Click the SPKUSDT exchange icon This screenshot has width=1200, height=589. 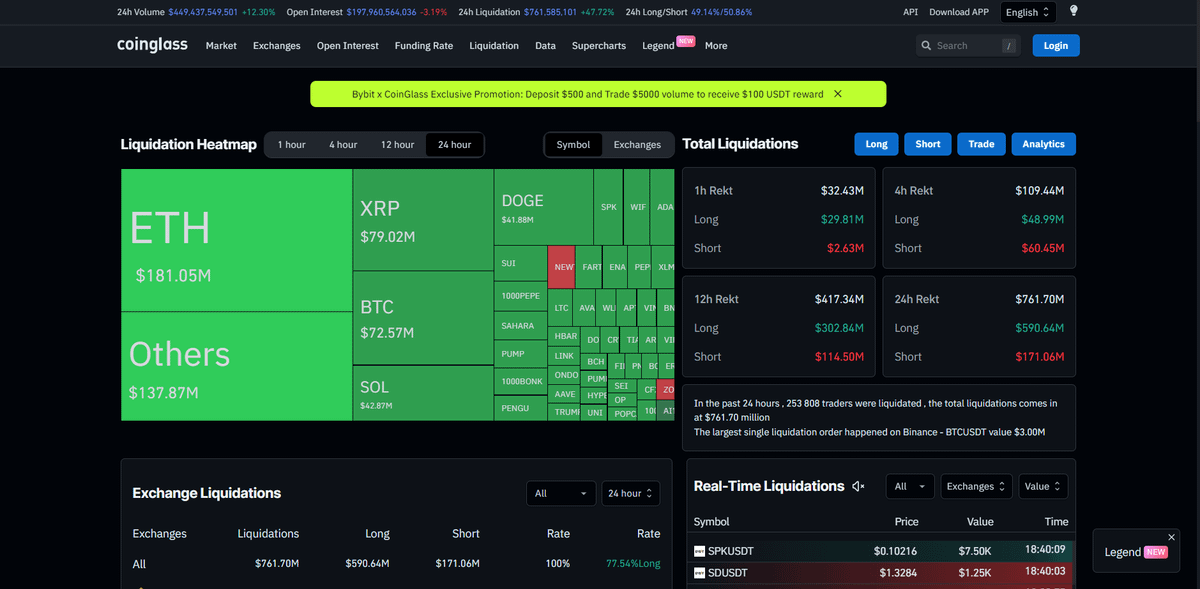[700, 551]
